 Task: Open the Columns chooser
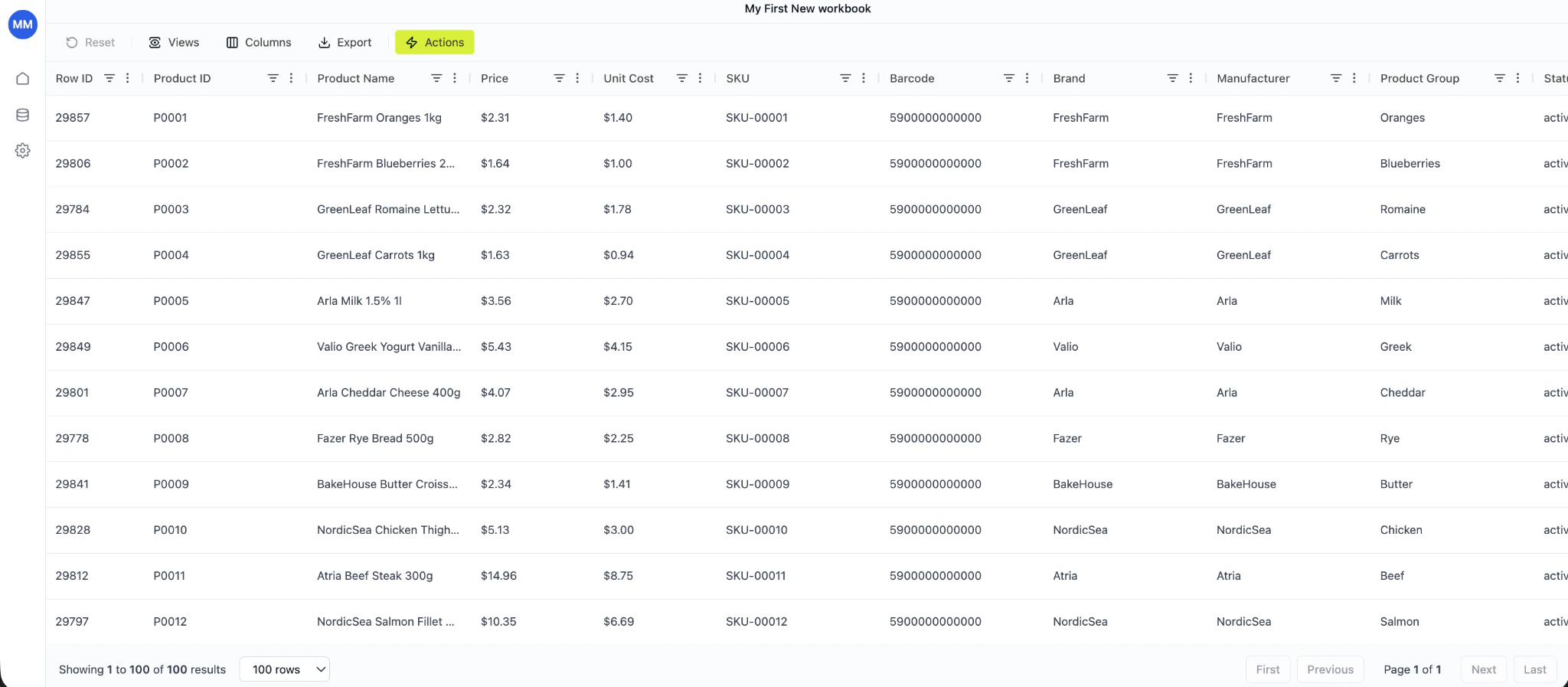259,42
